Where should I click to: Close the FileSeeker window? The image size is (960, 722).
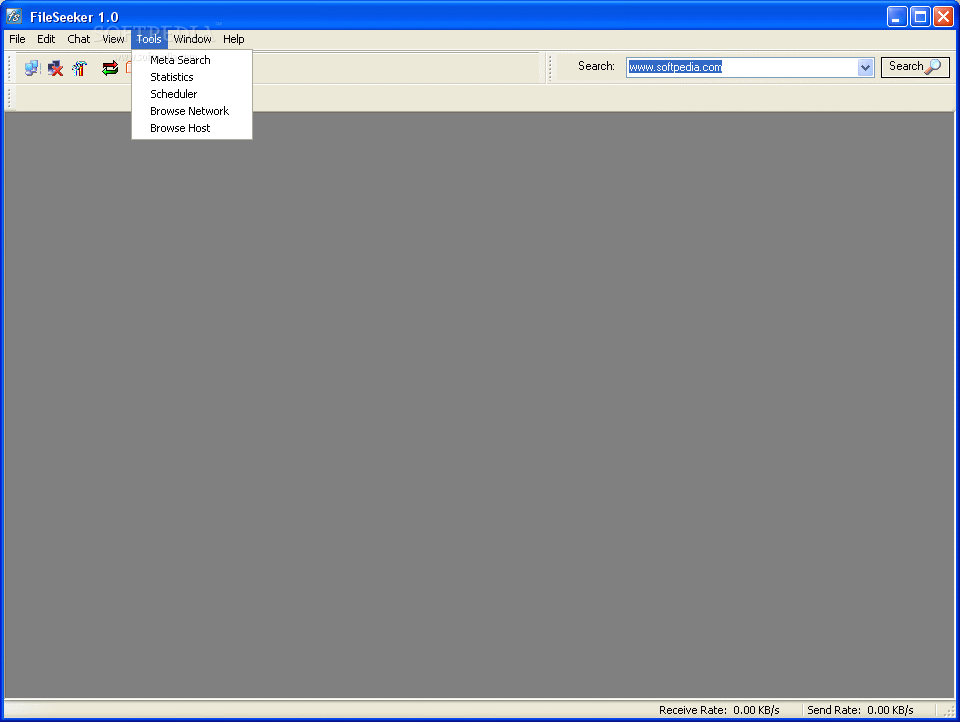click(x=943, y=17)
